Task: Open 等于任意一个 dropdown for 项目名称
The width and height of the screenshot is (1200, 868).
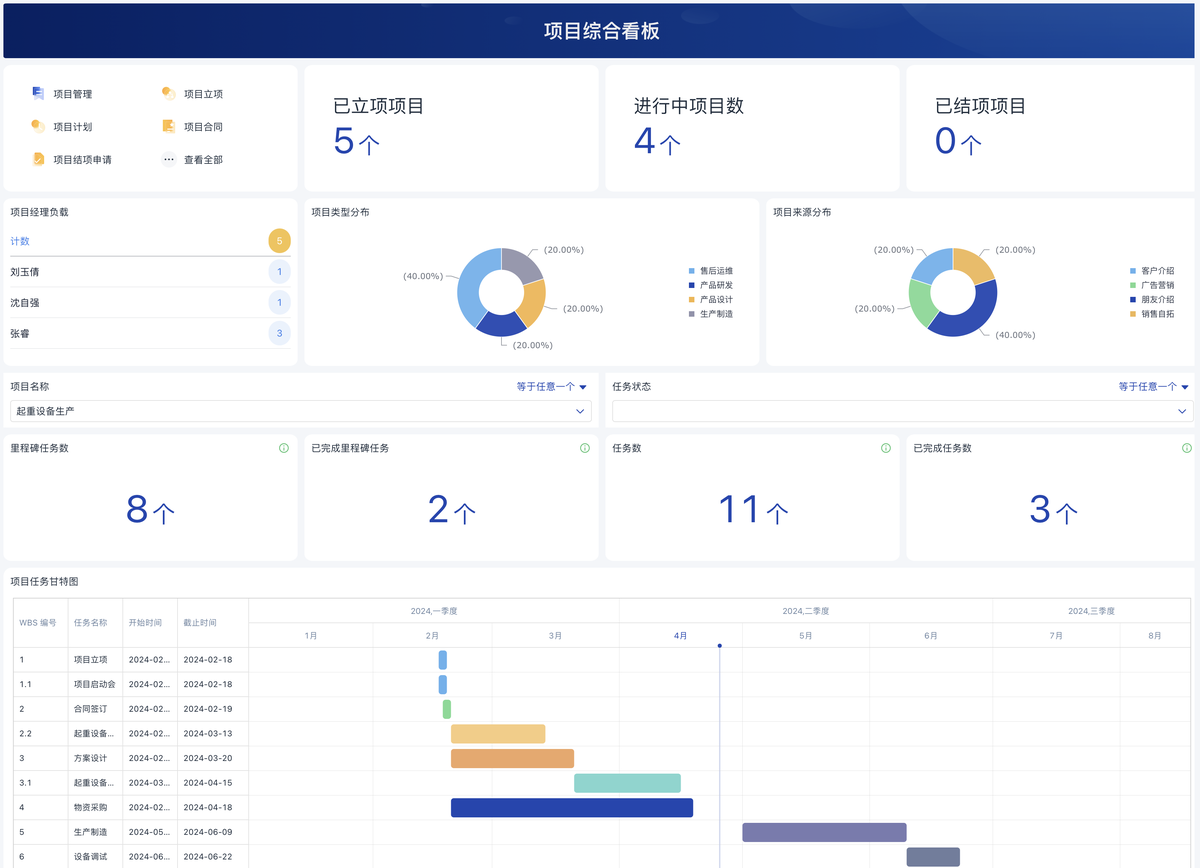Action: [x=552, y=387]
